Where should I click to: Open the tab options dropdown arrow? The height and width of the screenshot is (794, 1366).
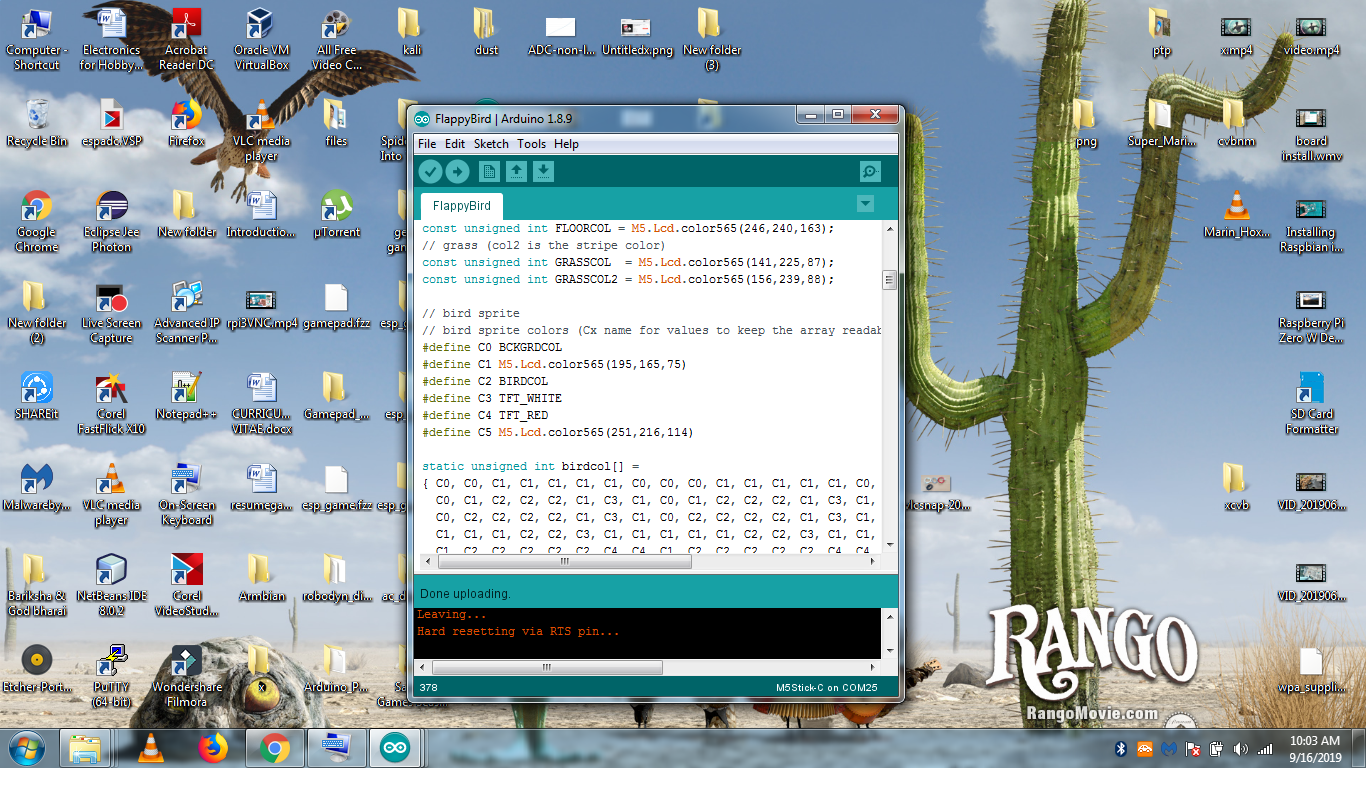tap(866, 204)
